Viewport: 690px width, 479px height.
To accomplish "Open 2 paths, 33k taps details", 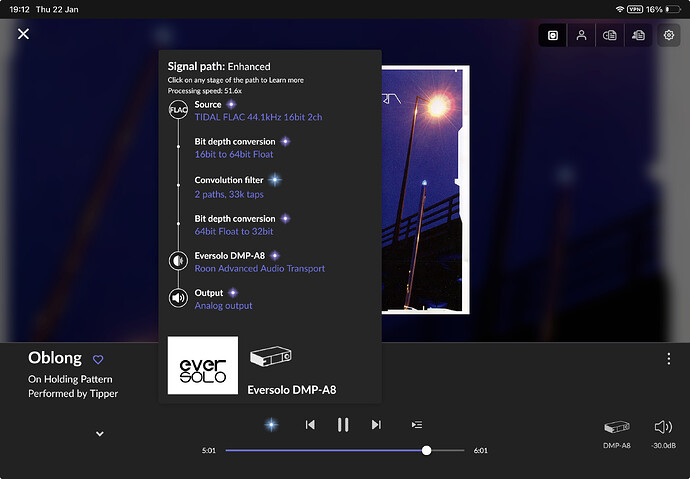I will [229, 194].
